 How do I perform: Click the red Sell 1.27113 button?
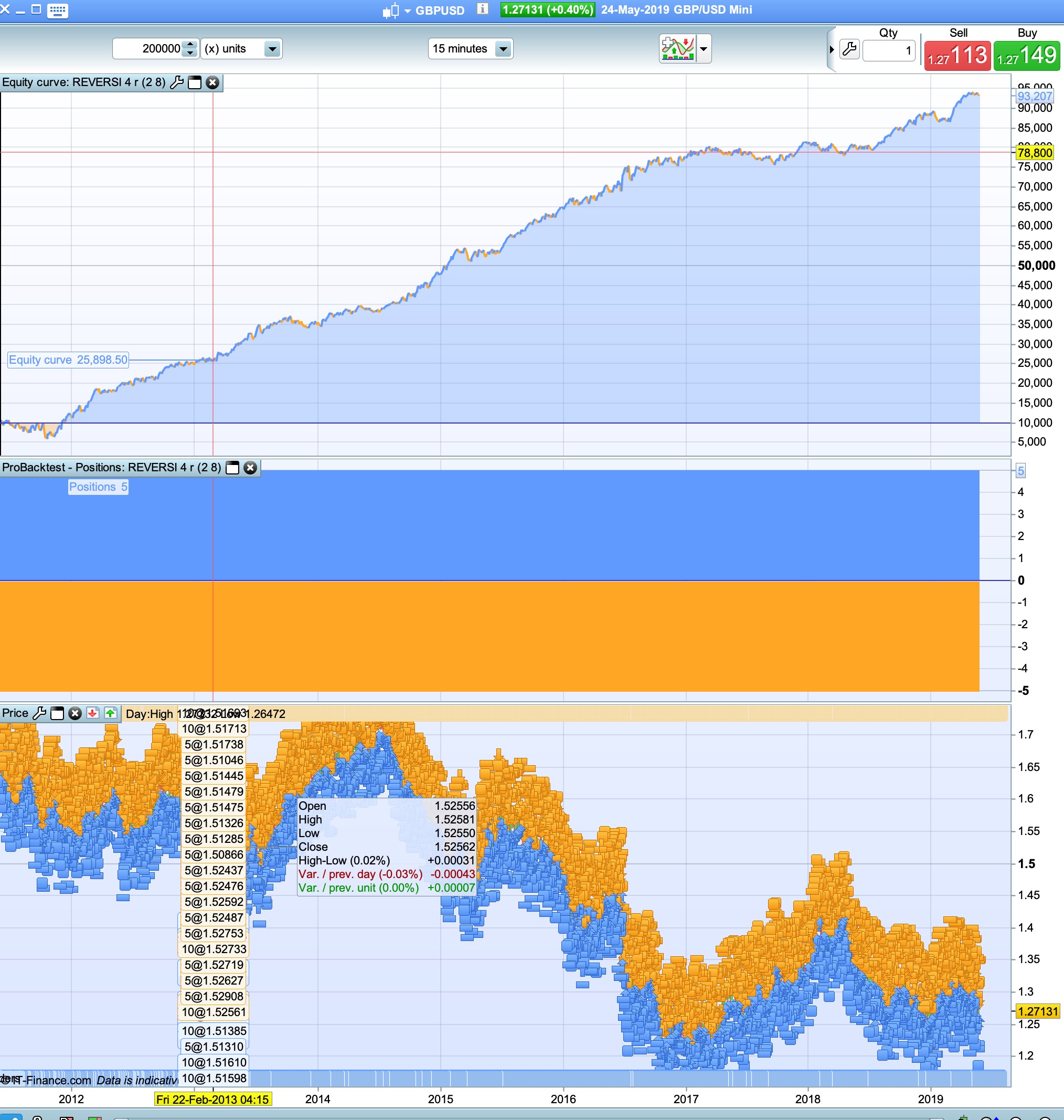click(x=957, y=56)
